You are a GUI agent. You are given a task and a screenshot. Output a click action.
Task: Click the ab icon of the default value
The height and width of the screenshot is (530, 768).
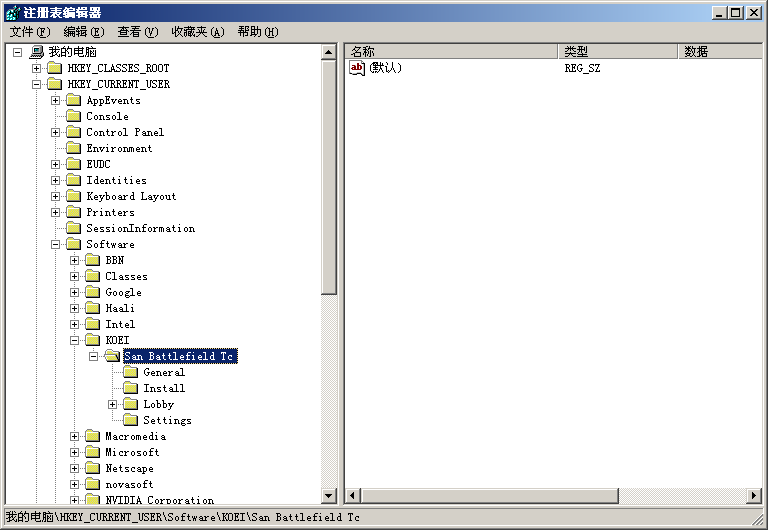click(357, 68)
